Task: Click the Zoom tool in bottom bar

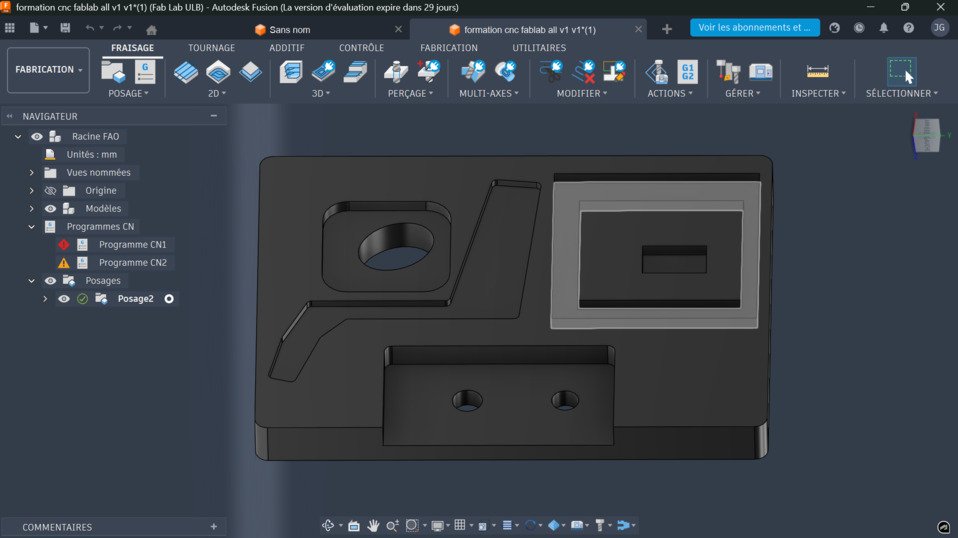Action: coord(392,525)
